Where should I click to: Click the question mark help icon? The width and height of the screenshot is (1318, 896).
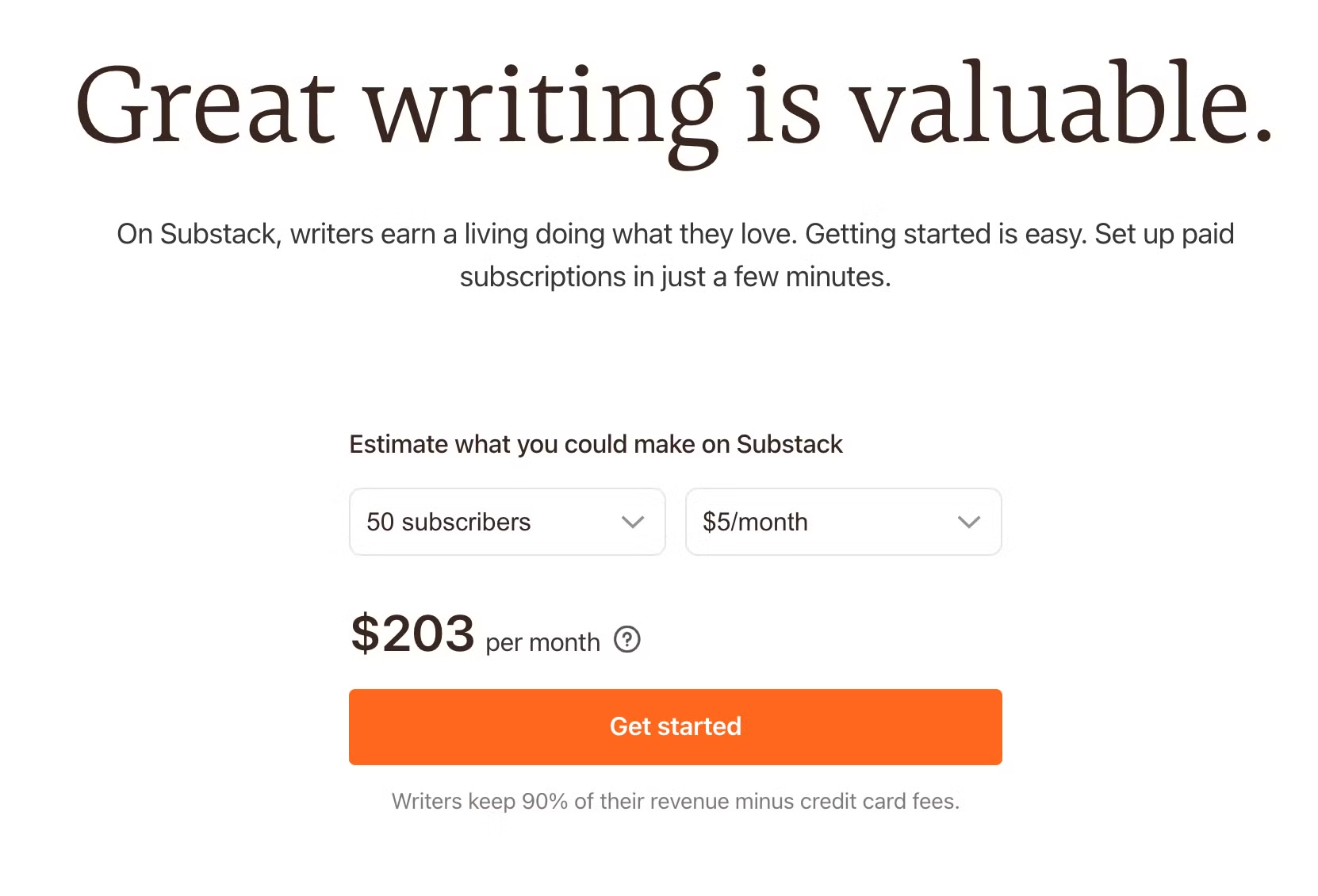(626, 639)
